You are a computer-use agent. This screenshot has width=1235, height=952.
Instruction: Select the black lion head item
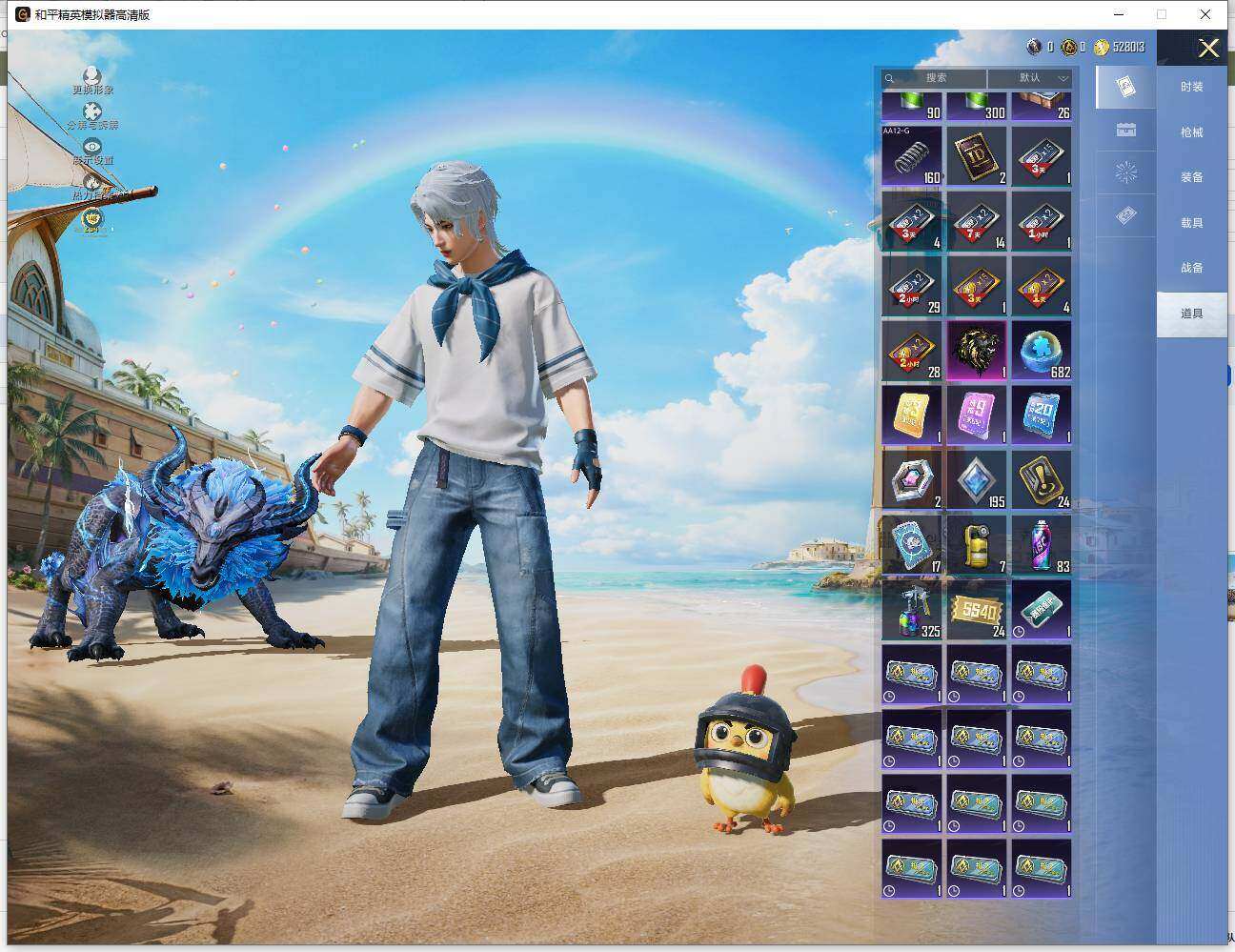pos(977,351)
